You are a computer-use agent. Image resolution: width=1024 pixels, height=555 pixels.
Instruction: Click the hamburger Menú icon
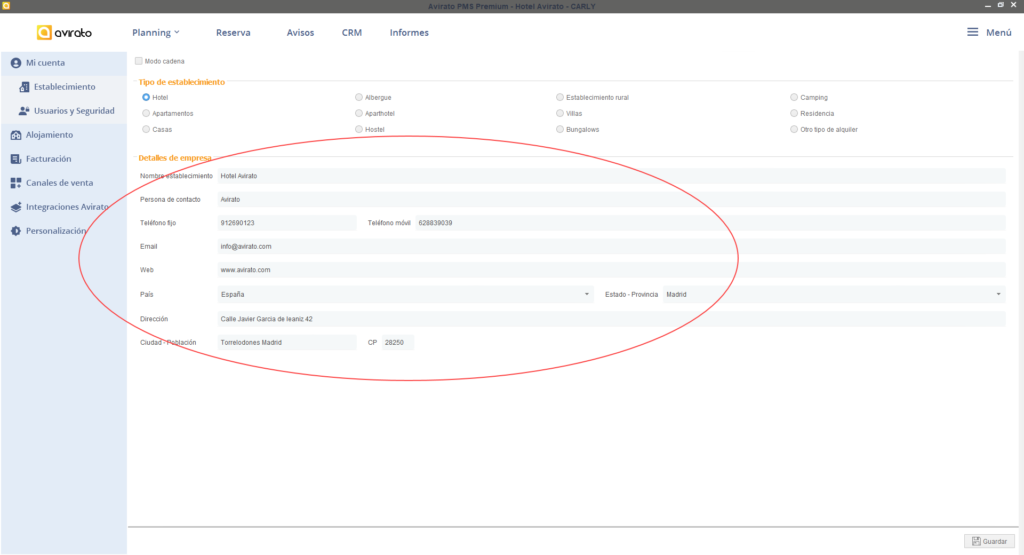point(972,32)
